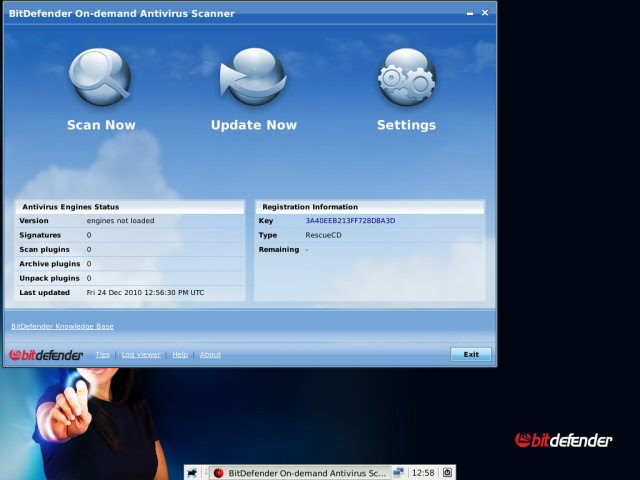
Task: Click the bitdefender logo on desktop wallpaper
Action: [563, 440]
